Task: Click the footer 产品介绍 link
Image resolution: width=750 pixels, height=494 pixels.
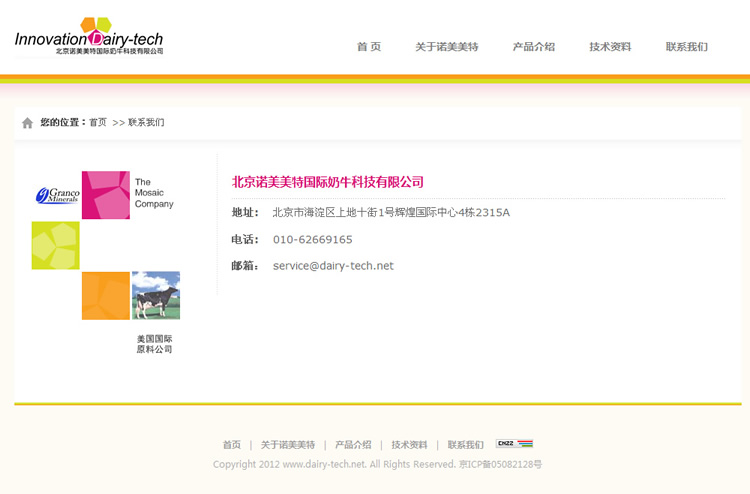Action: (353, 445)
